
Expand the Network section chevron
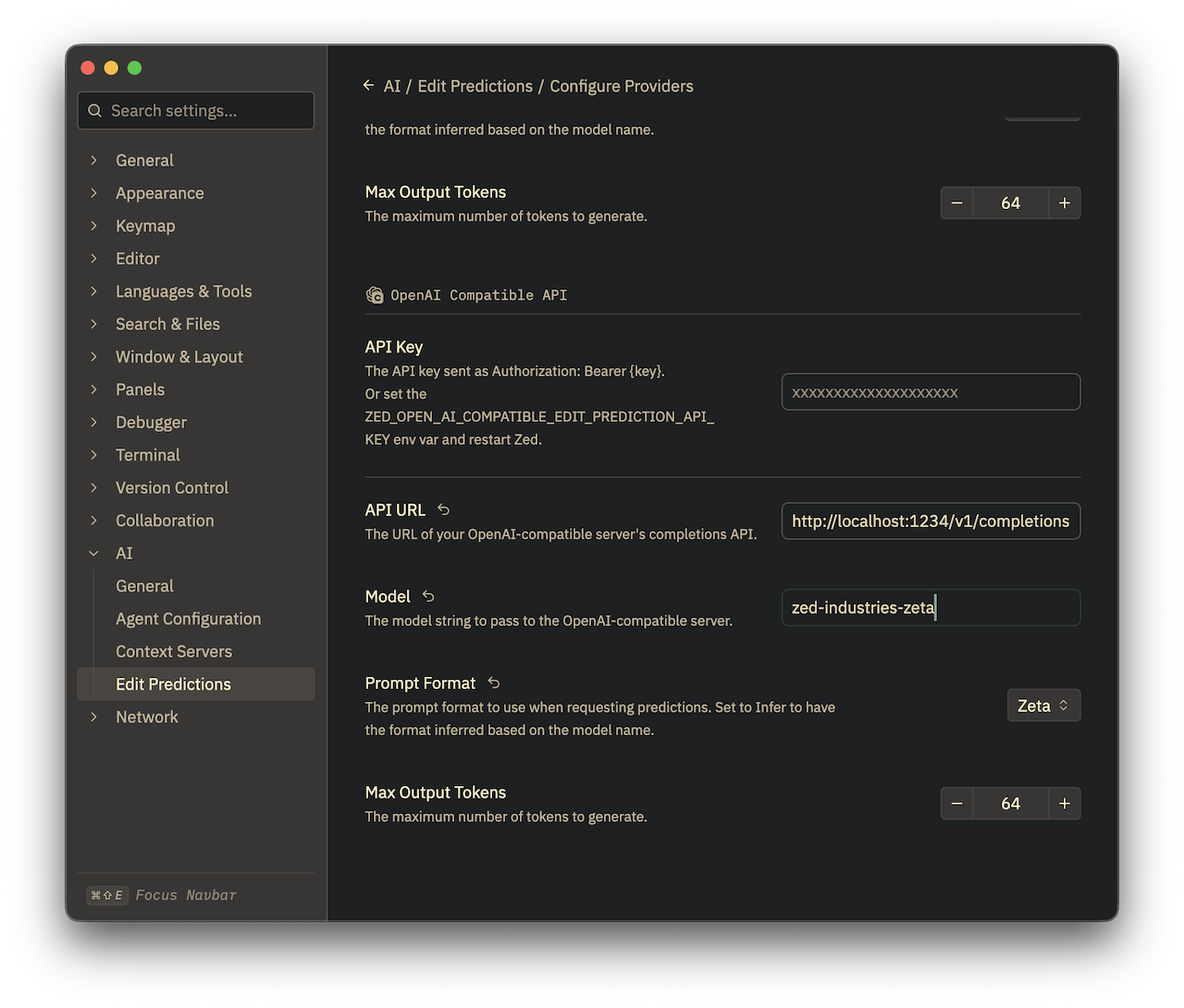coord(93,717)
